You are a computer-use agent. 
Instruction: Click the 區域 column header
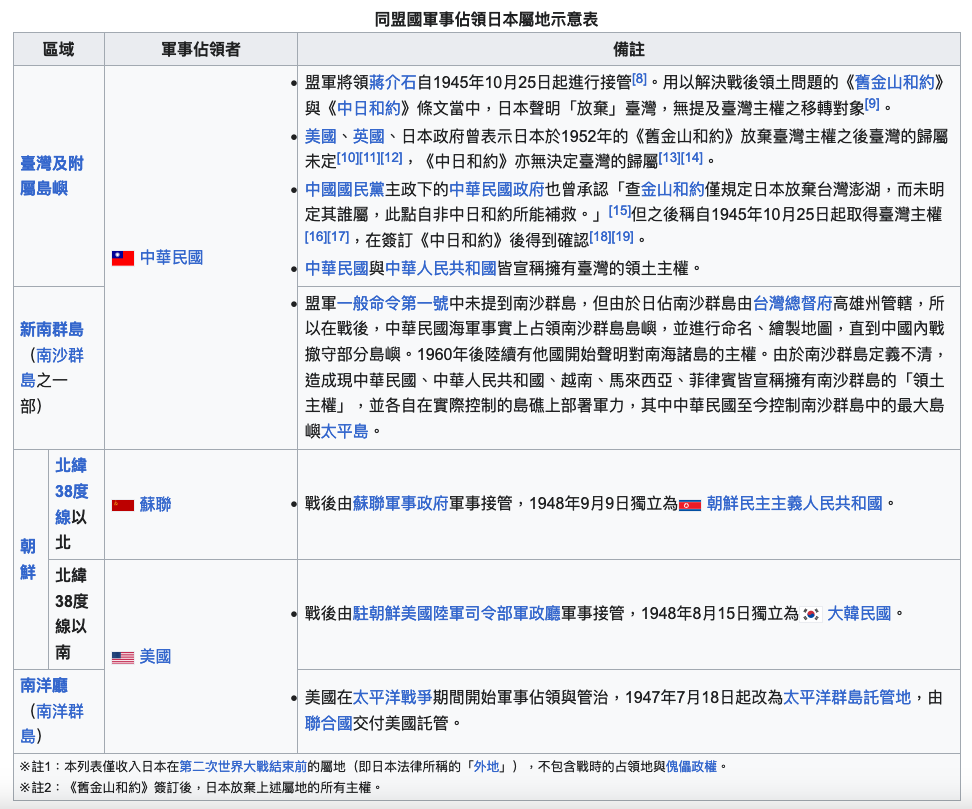59,50
